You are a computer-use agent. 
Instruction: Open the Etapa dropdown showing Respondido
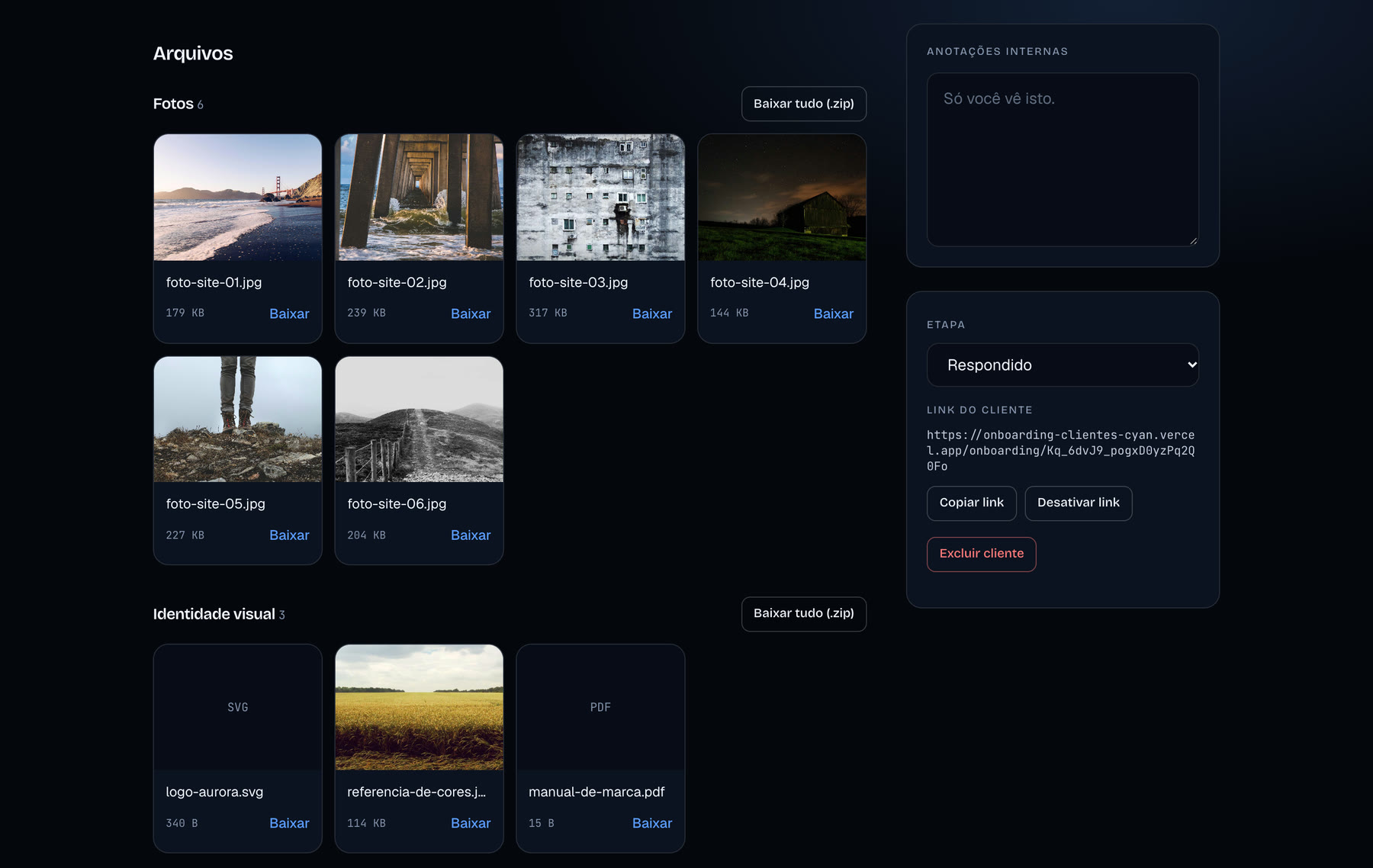(x=1063, y=365)
